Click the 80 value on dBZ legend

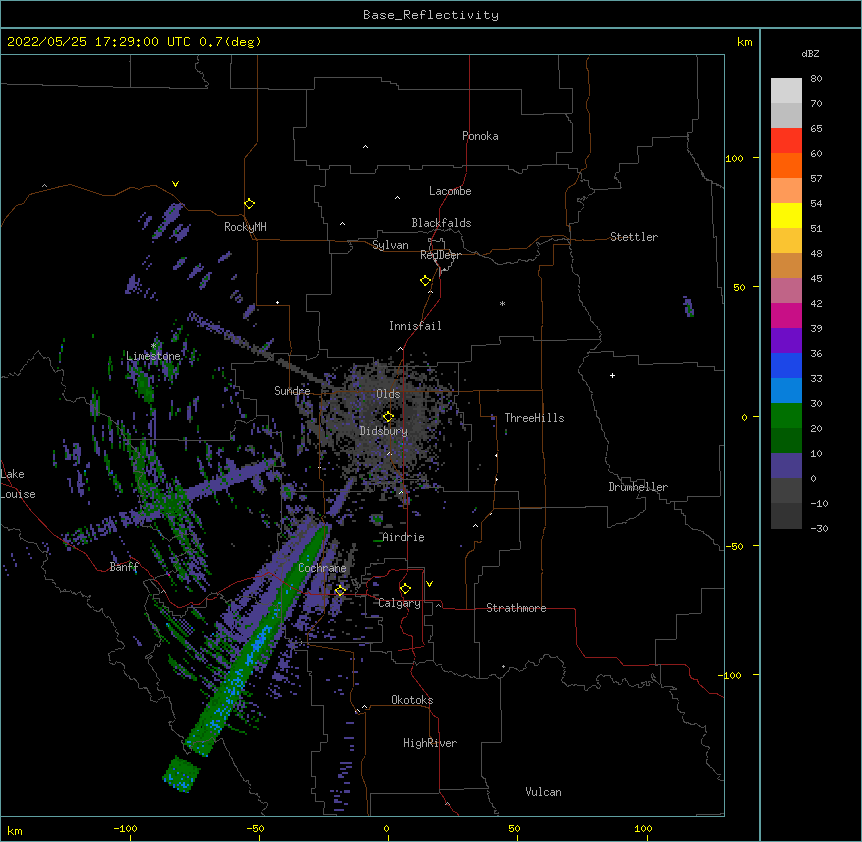click(816, 79)
